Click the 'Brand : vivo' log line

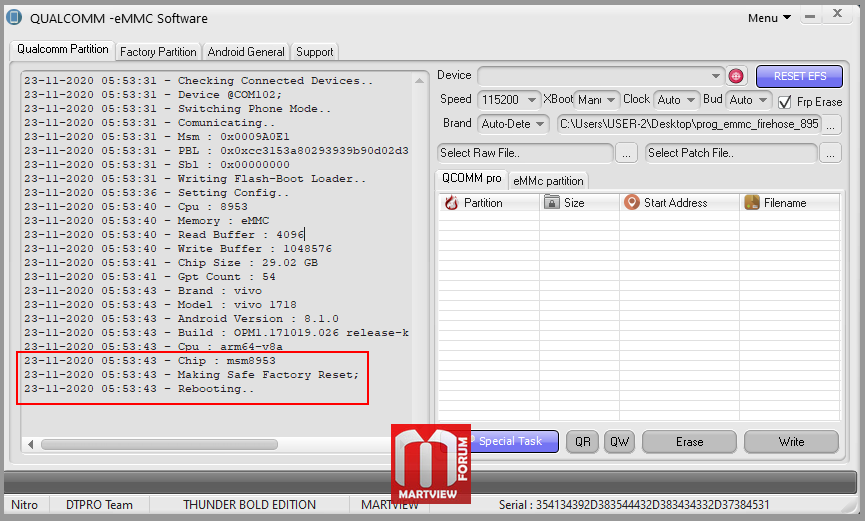click(x=143, y=290)
